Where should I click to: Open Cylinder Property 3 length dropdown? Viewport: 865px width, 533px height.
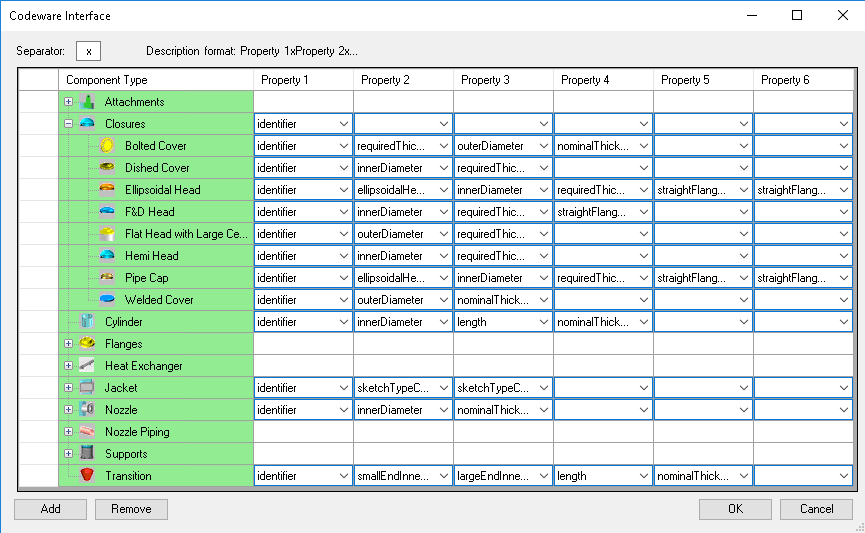point(543,322)
